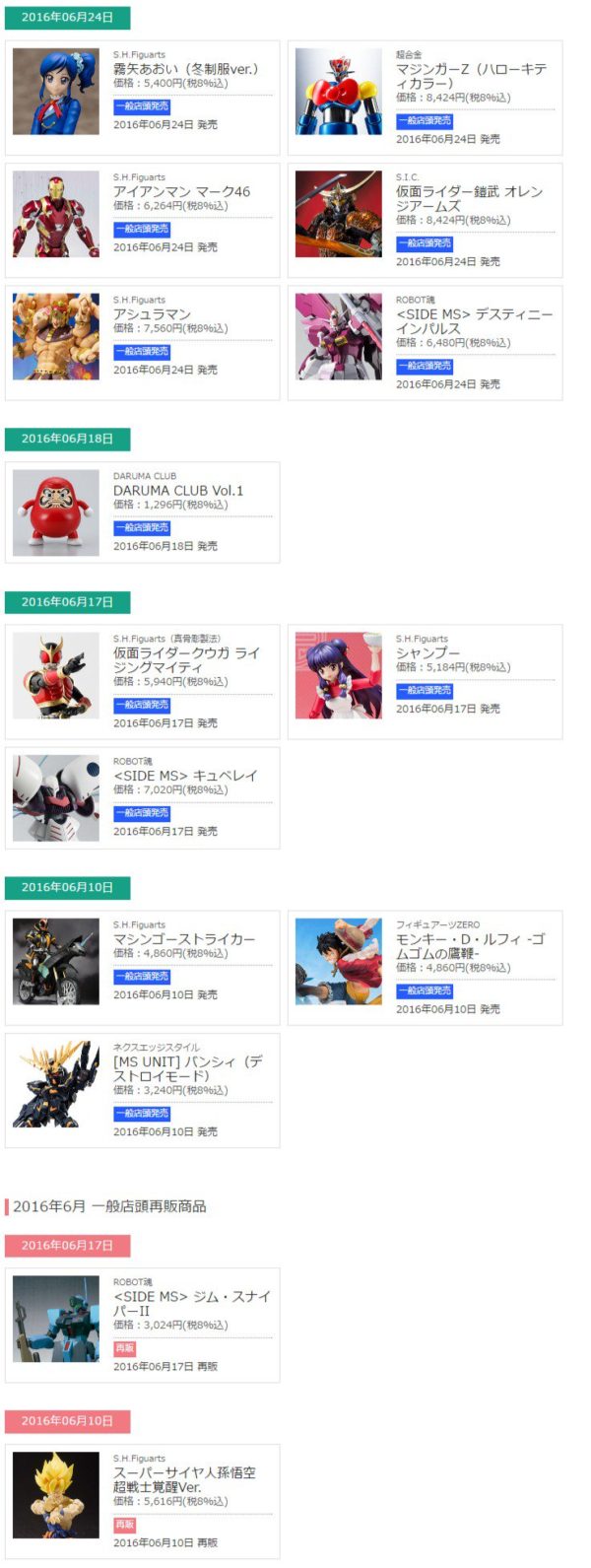The image size is (591, 1568).
Task: Select the 仮面ライダークウガ ライジングマイティ thumbnail
Action: tap(56, 675)
